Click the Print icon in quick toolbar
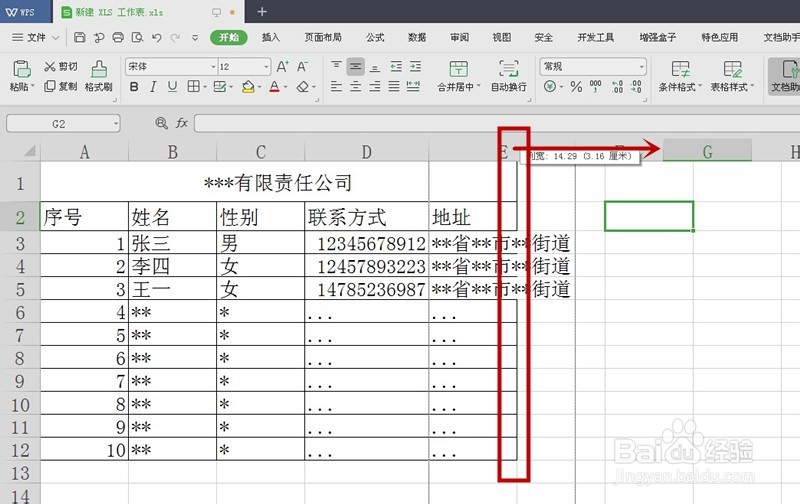Screen dimensions: 800x504 (118, 37)
